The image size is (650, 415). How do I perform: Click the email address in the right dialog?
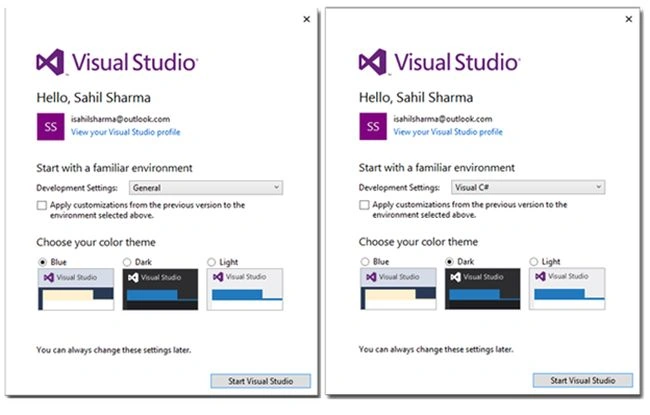tap(443, 119)
